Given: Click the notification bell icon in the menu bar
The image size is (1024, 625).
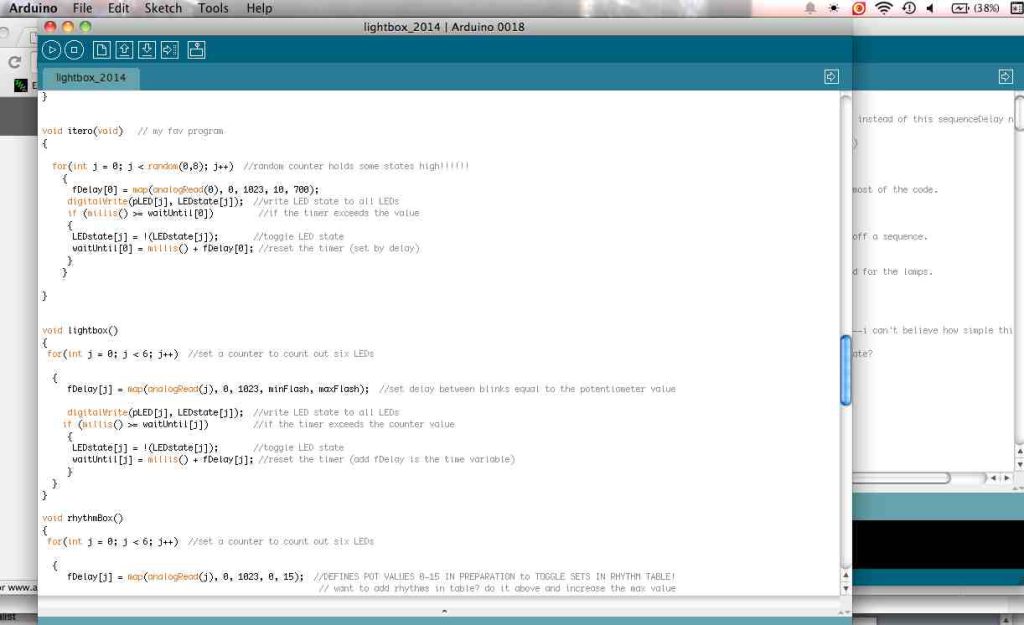Looking at the screenshot, I should click(x=810, y=8).
